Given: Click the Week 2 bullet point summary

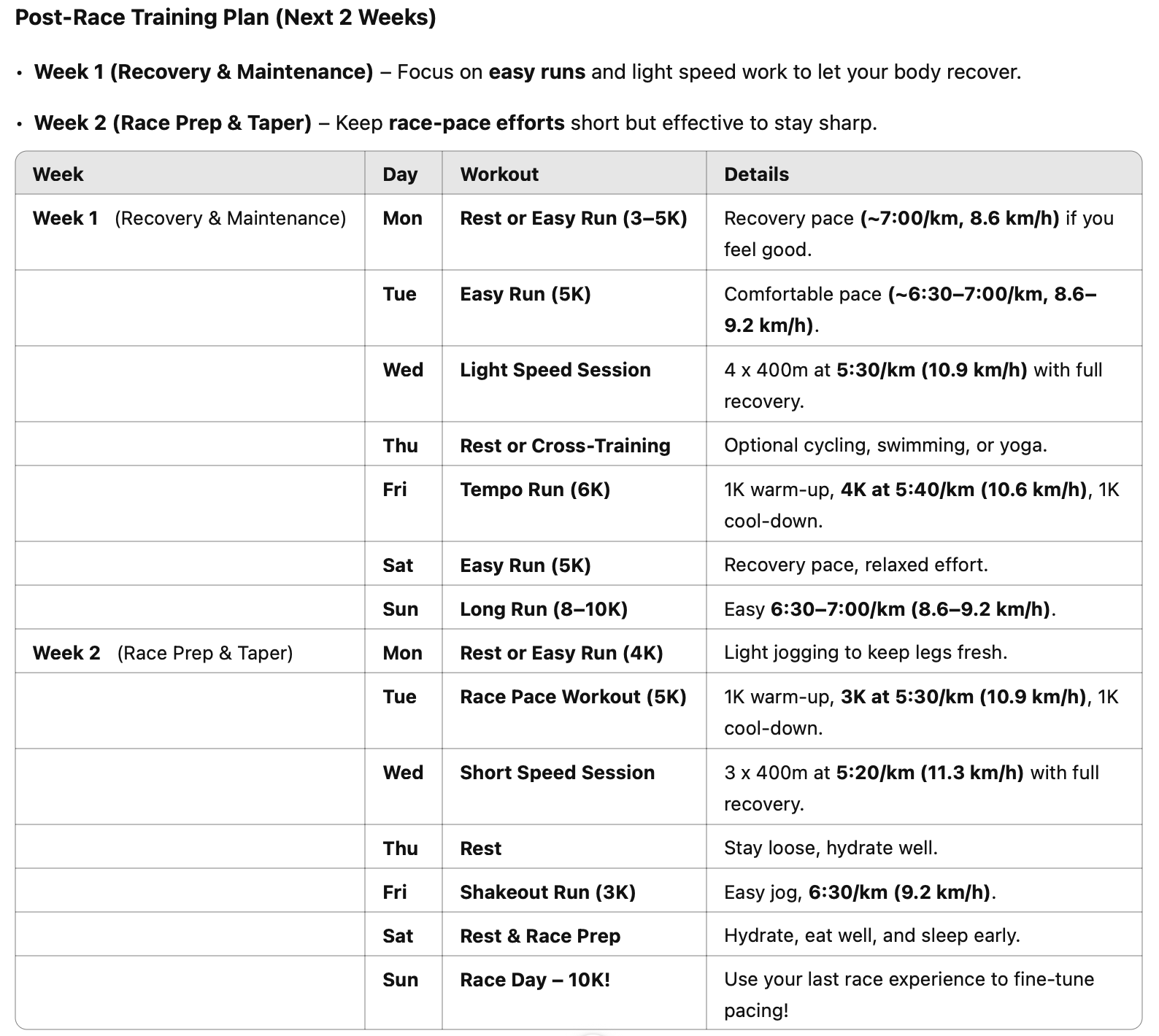Looking at the screenshot, I should point(455,123).
